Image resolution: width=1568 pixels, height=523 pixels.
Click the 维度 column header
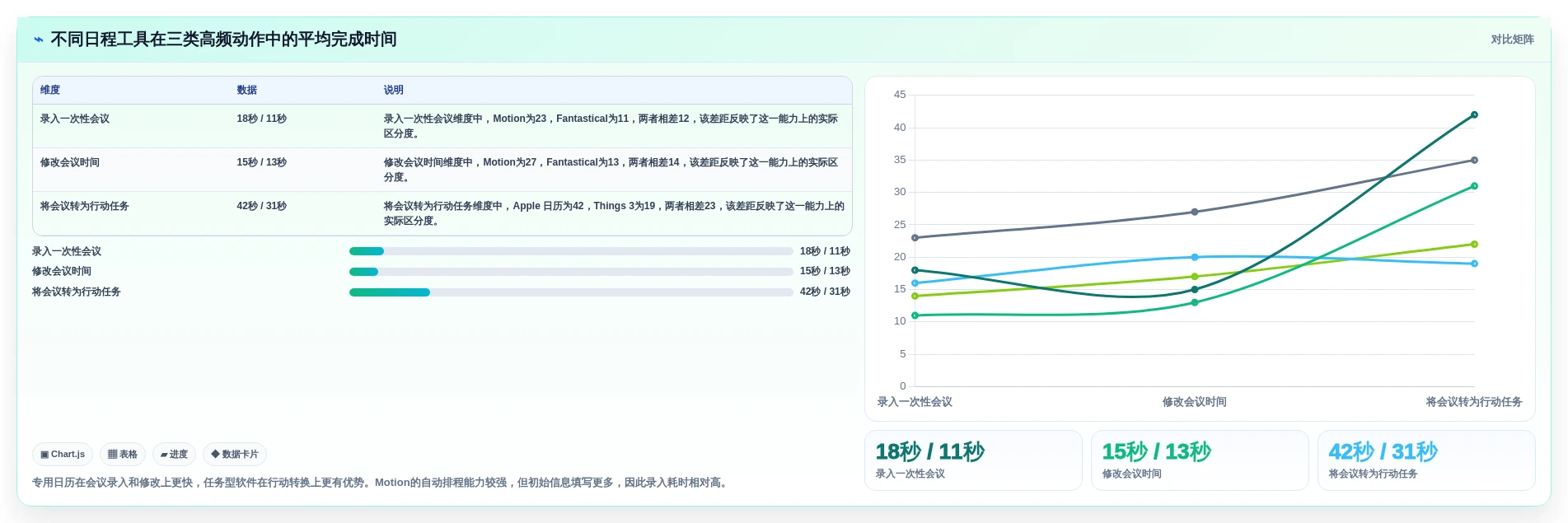tap(50, 90)
